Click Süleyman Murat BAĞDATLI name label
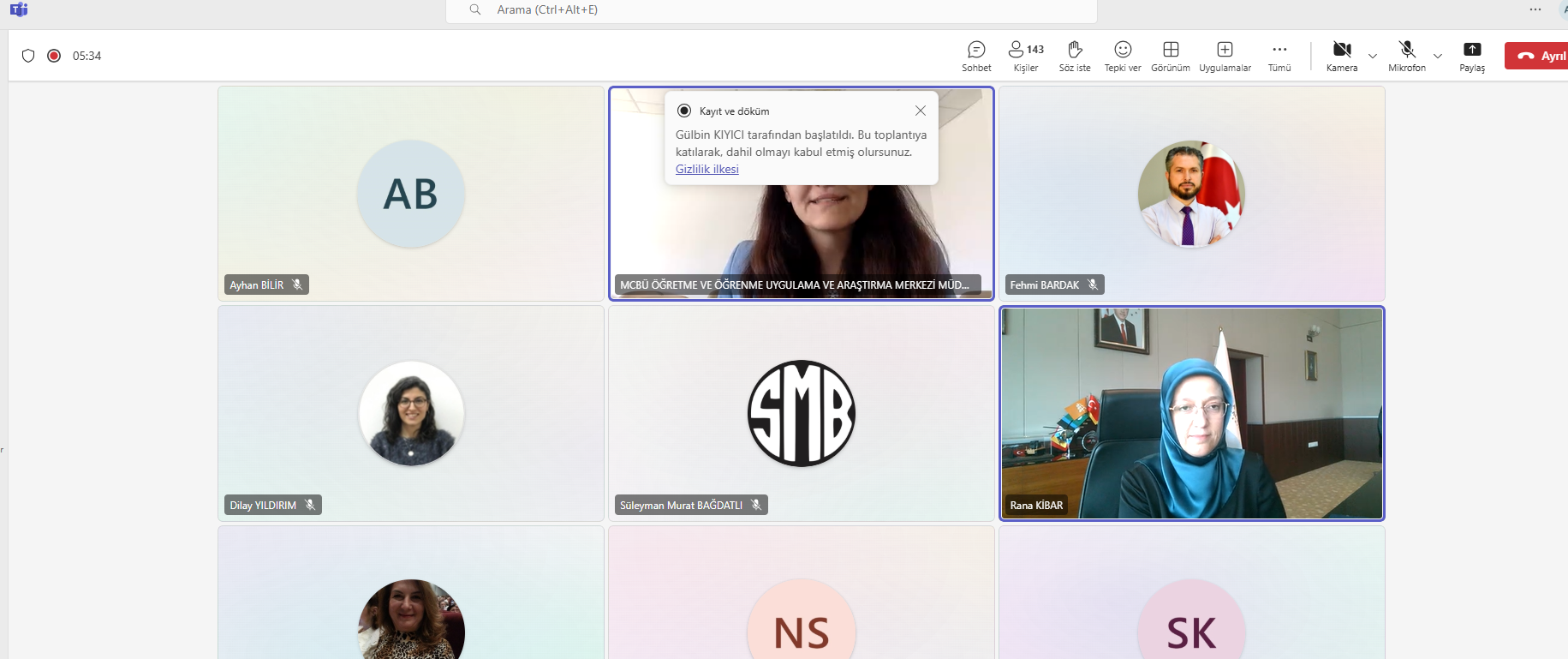Viewport: 1568px width, 659px height. 681,505
